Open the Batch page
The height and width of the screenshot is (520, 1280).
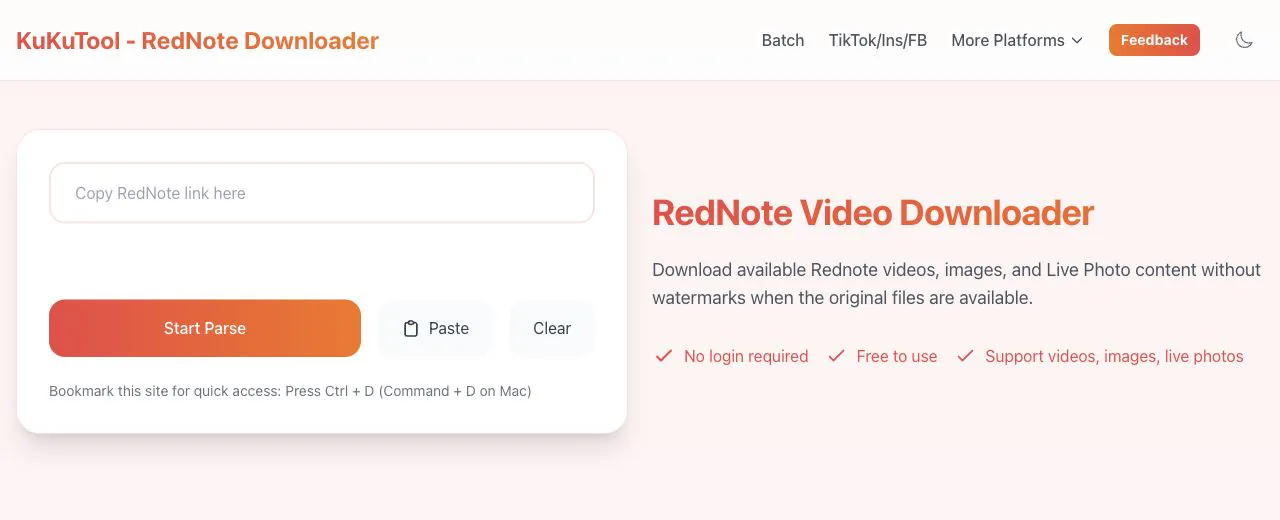pyautogui.click(x=783, y=40)
